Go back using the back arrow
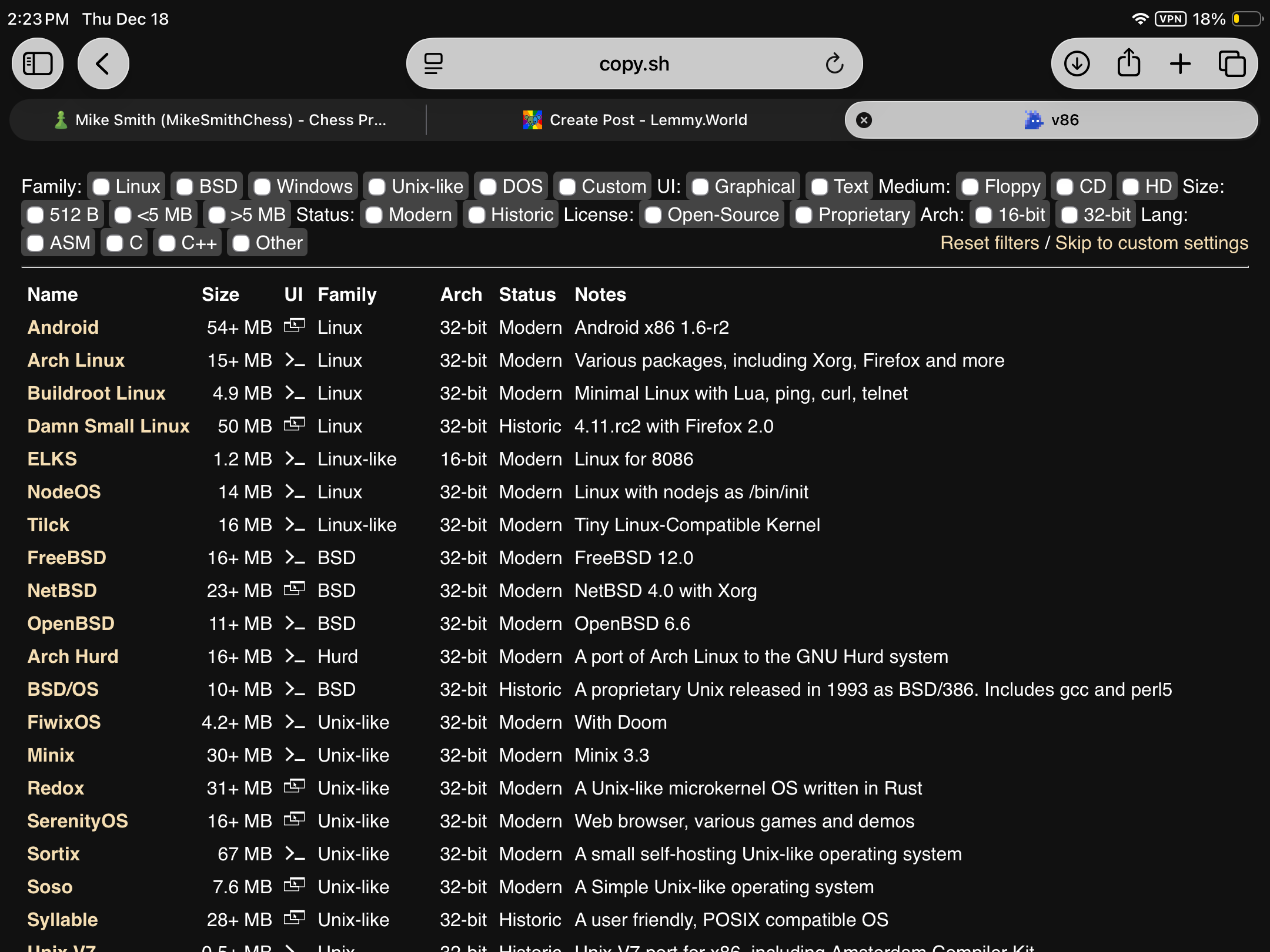This screenshot has height=952, width=1270. 103,63
